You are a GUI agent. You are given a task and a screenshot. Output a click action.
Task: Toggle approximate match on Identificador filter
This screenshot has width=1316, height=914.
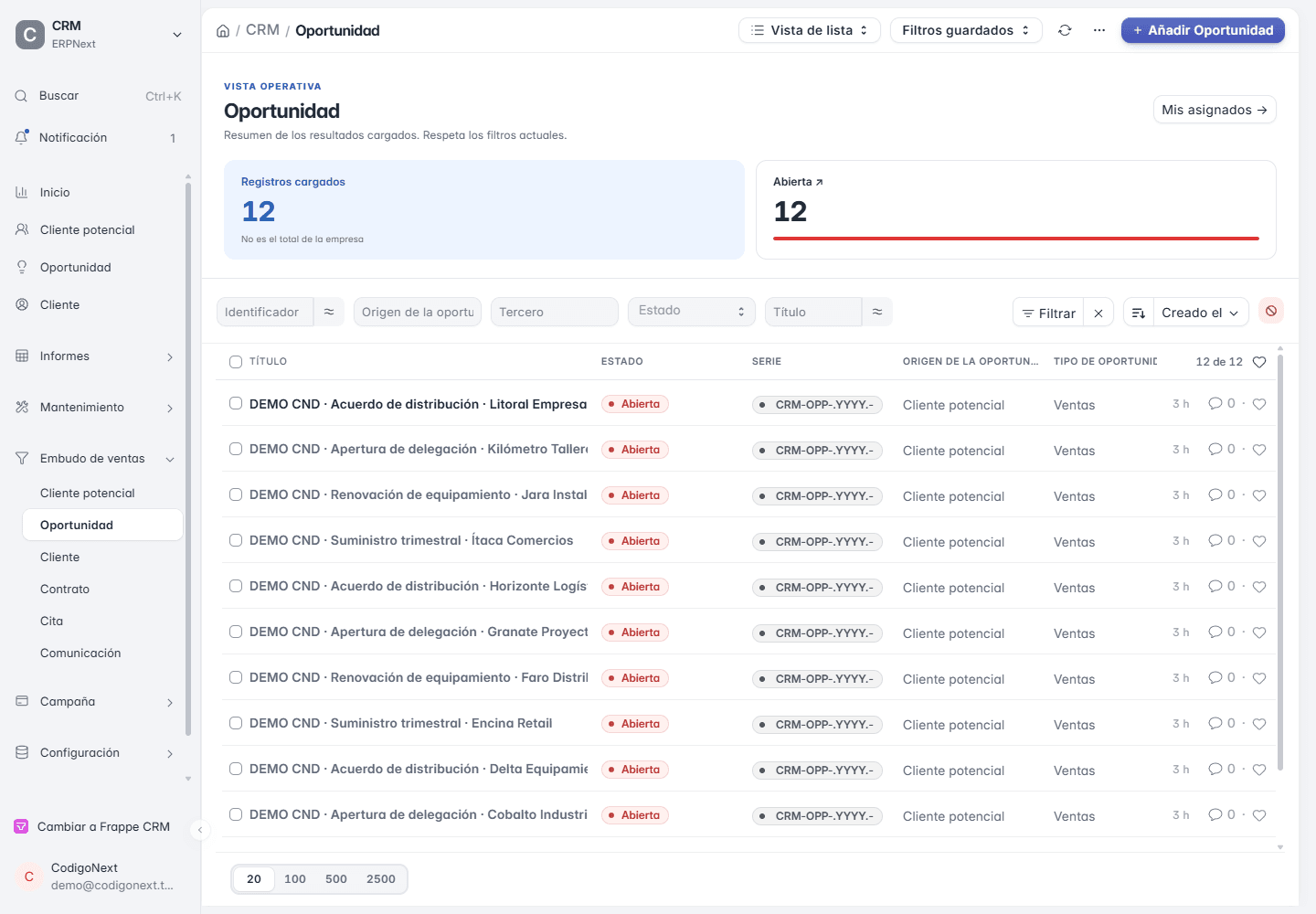(x=329, y=312)
